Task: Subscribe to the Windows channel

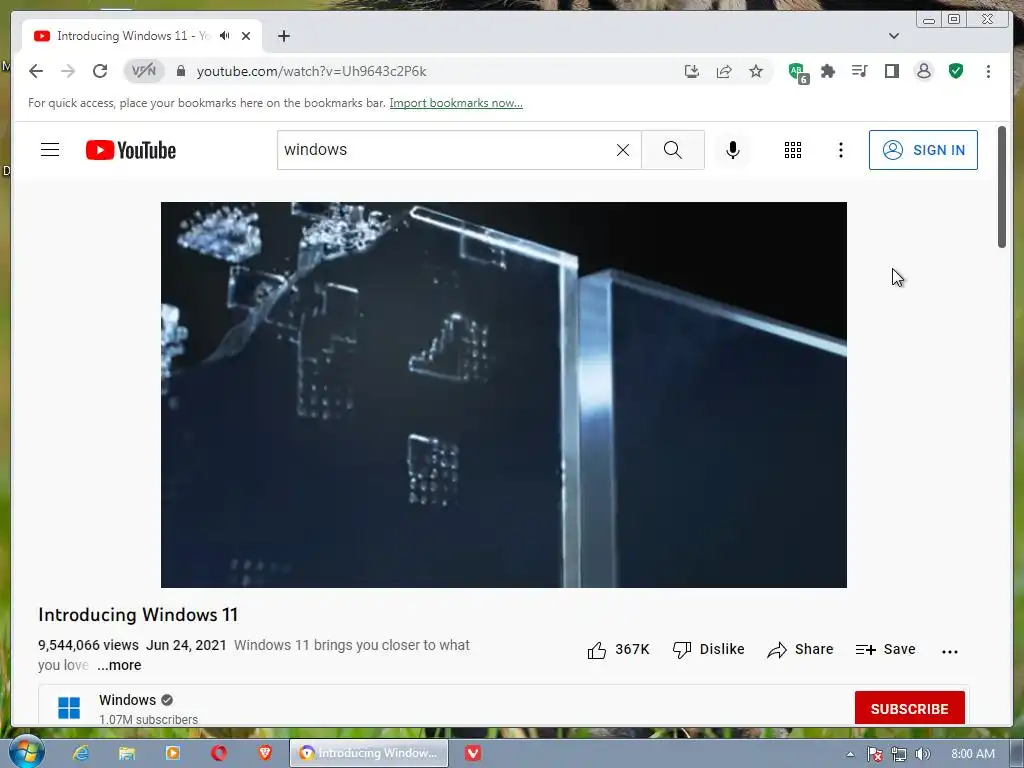Action: 909,709
